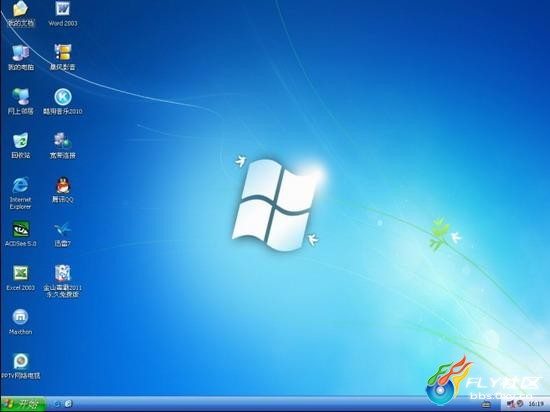Select the Kugou Music 2010 icon
Viewport: 550px width, 412px height.
click(x=63, y=102)
